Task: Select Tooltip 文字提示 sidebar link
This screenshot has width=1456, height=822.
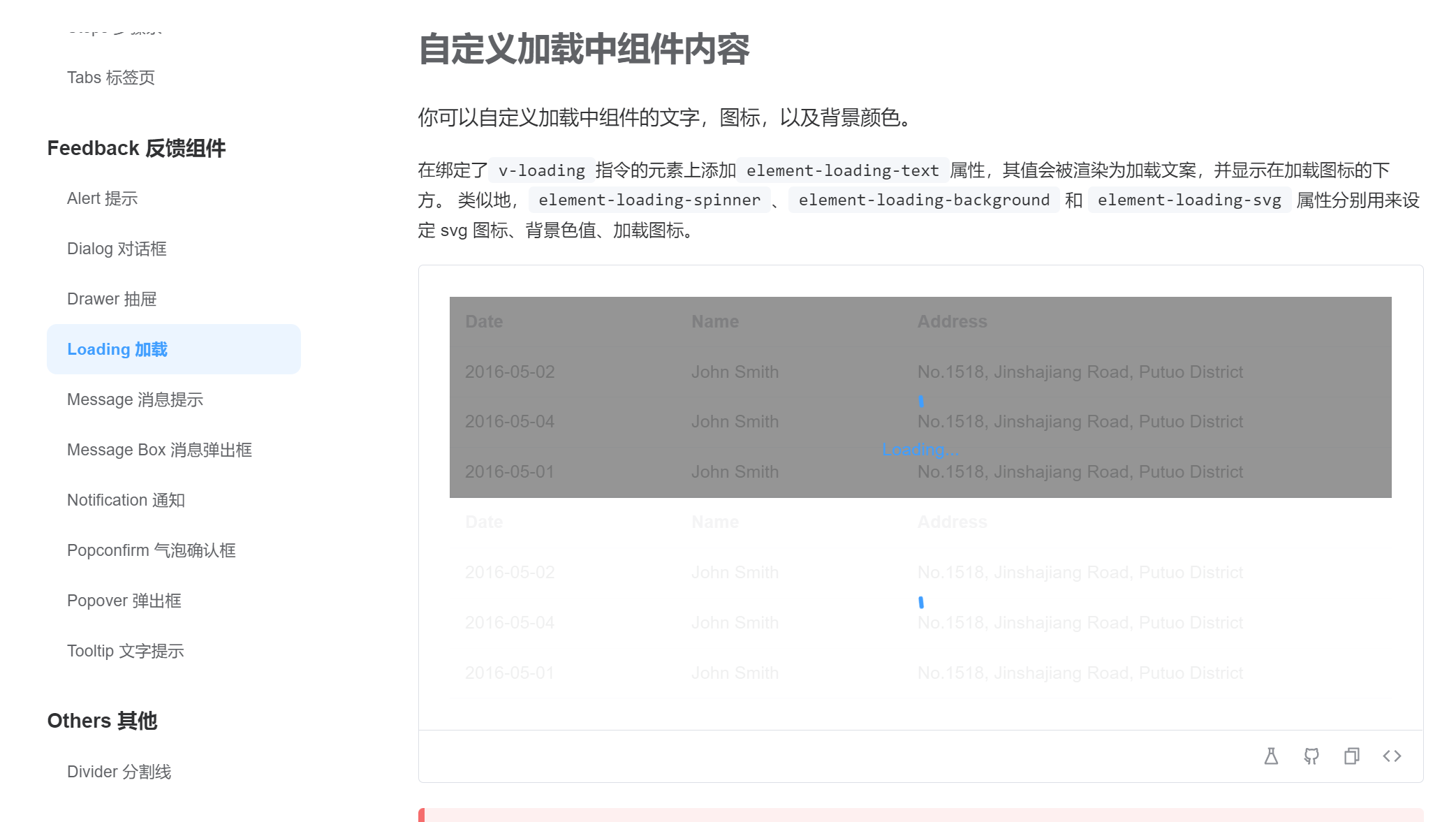Action: pos(125,651)
